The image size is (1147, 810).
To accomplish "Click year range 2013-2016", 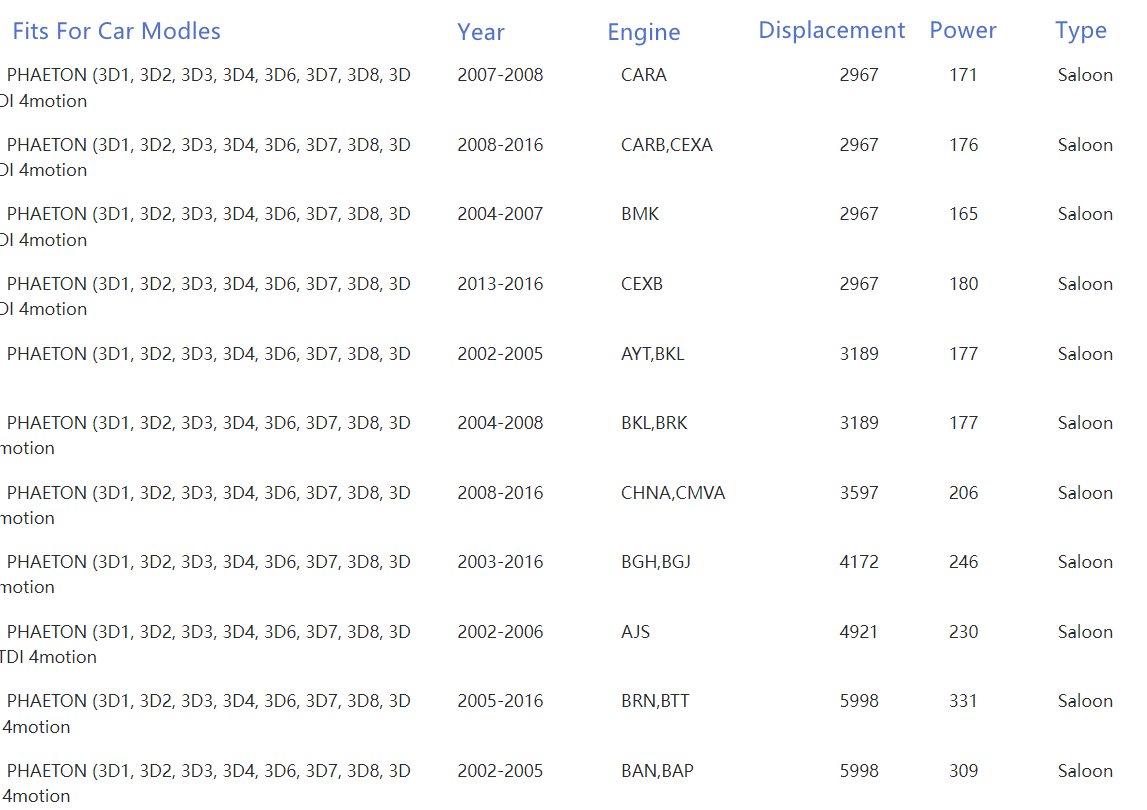I will point(500,284).
